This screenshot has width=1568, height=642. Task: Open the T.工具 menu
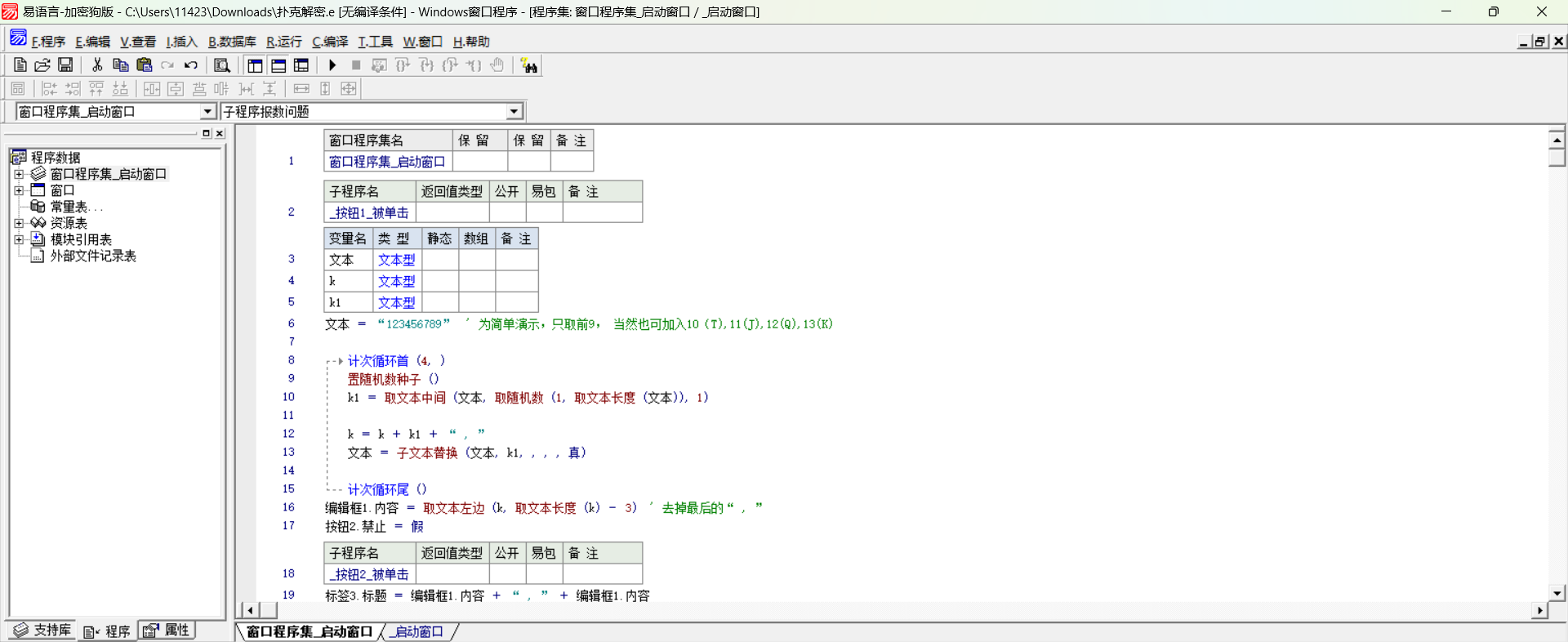(x=375, y=42)
